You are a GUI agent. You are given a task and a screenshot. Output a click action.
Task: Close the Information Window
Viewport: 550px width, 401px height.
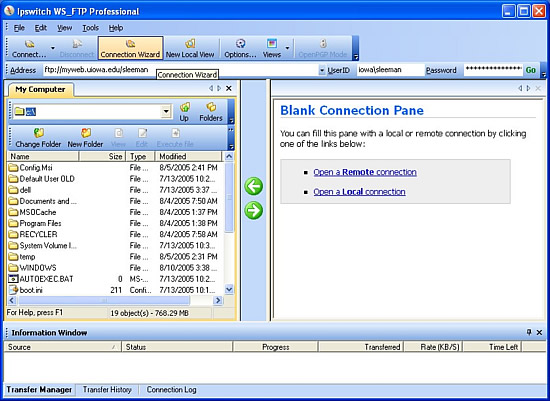539,332
